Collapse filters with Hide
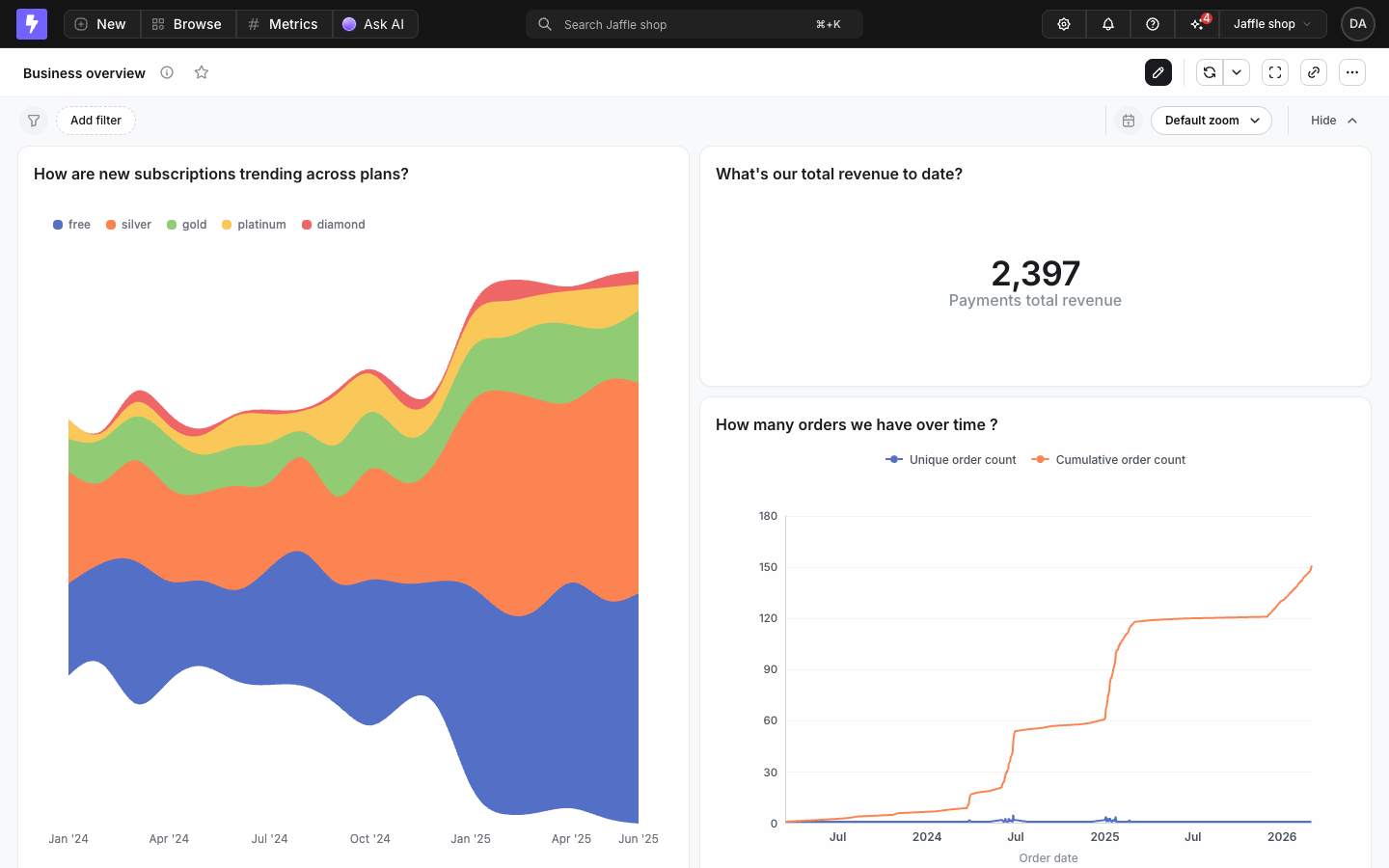 pyautogui.click(x=1334, y=121)
